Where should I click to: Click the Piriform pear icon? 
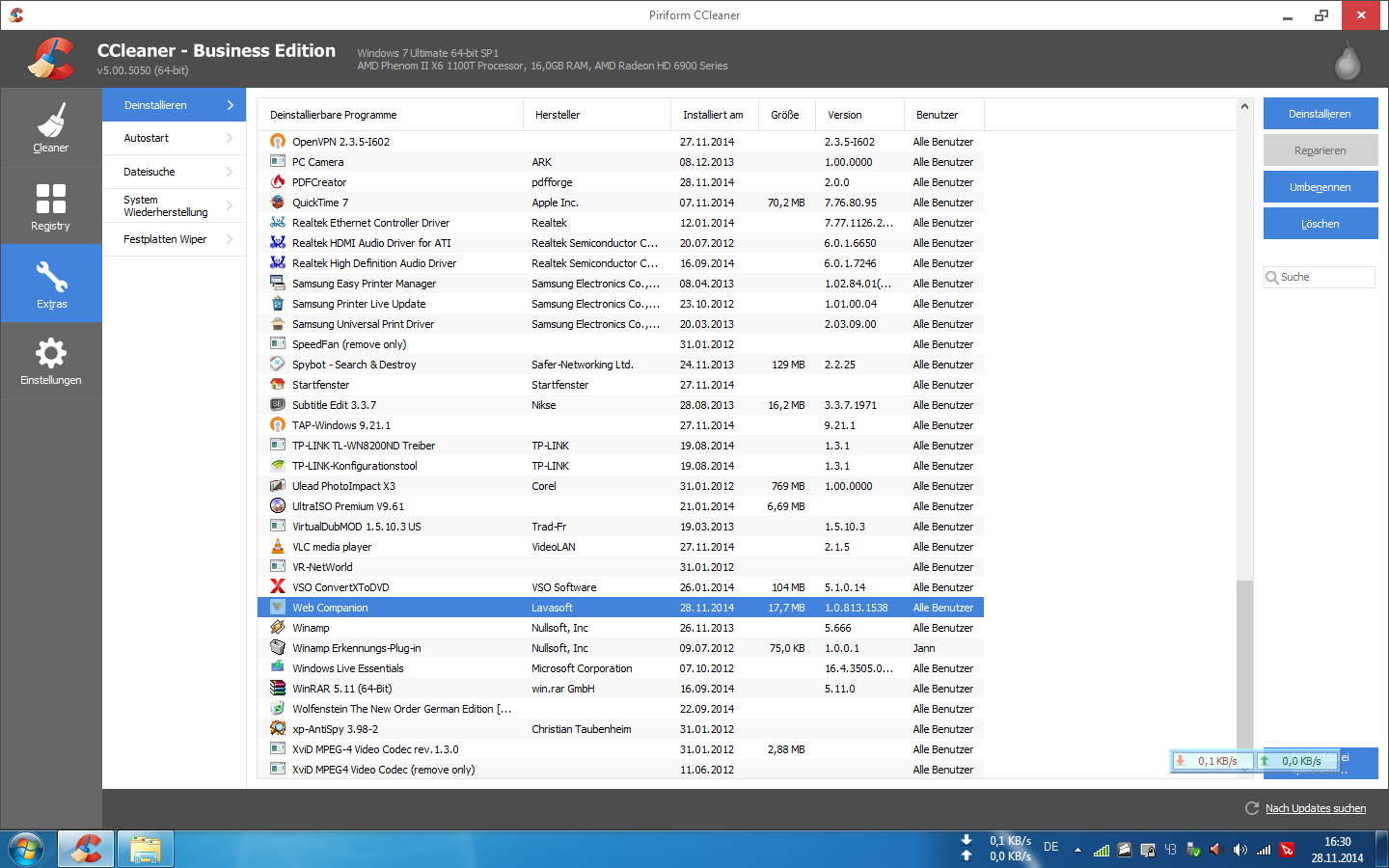[x=1348, y=60]
